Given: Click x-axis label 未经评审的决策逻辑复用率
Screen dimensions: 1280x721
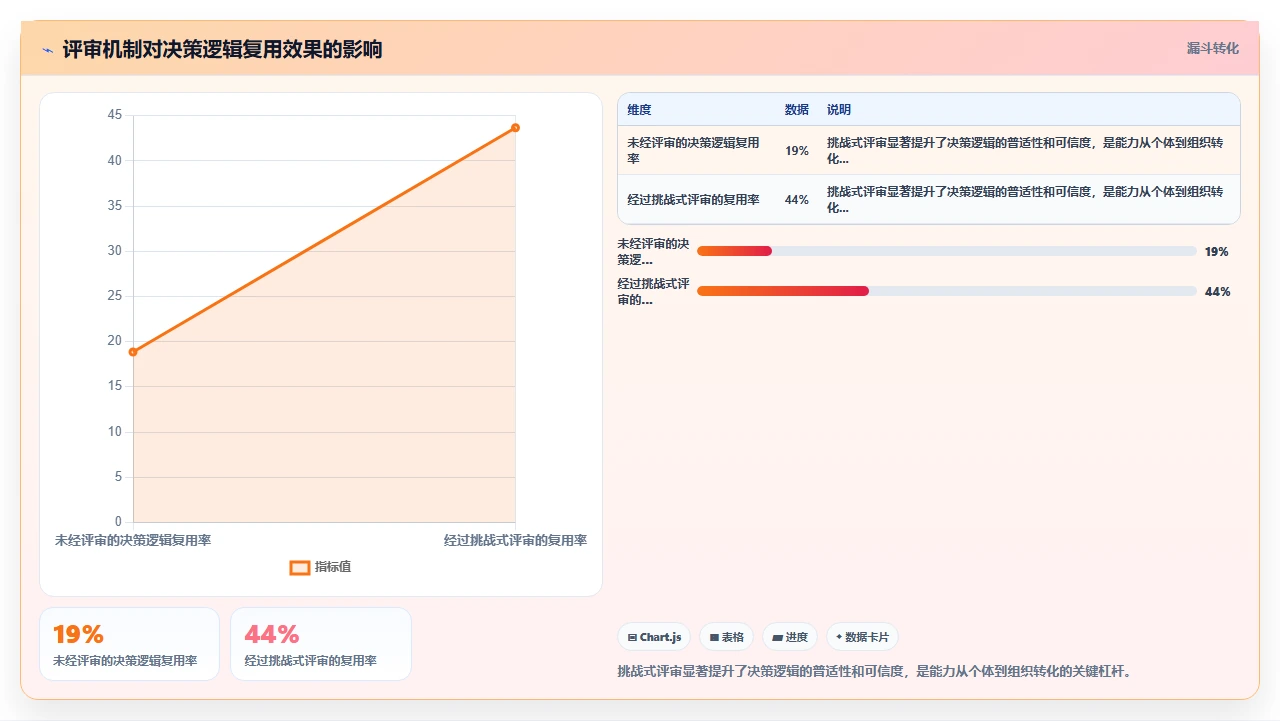Looking at the screenshot, I should pyautogui.click(x=133, y=540).
